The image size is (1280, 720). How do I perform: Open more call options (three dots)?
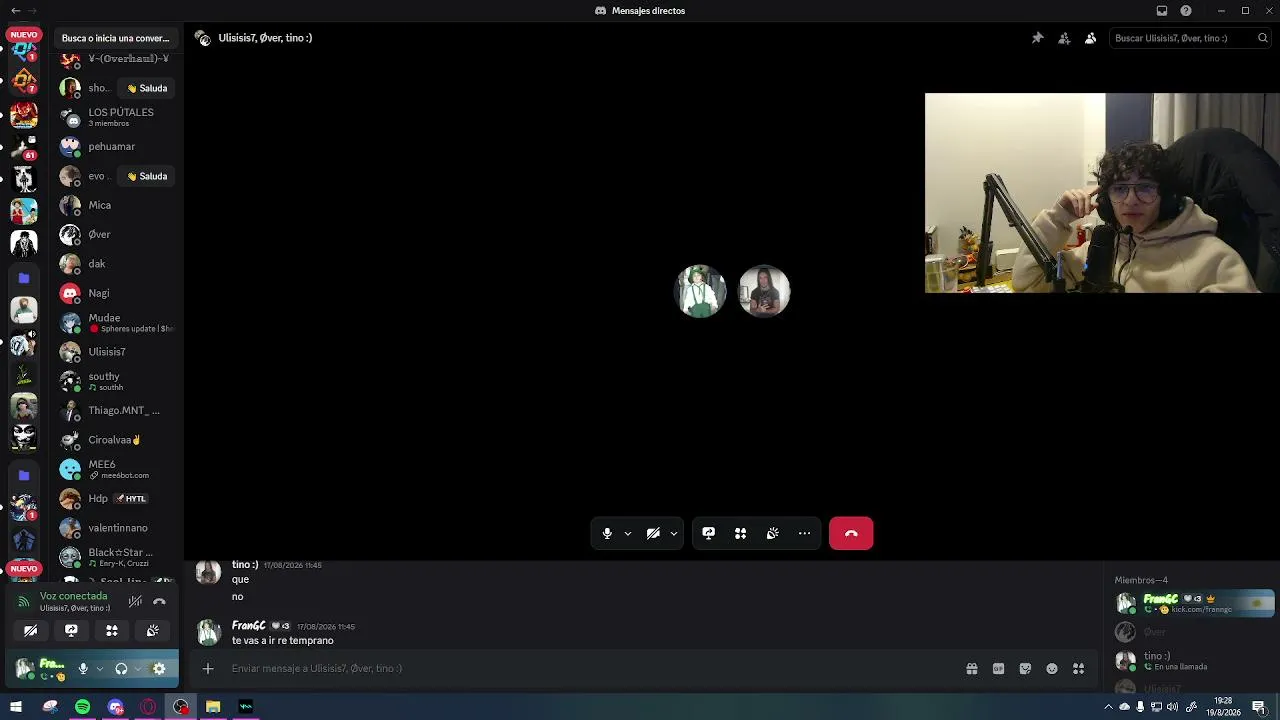(x=805, y=534)
